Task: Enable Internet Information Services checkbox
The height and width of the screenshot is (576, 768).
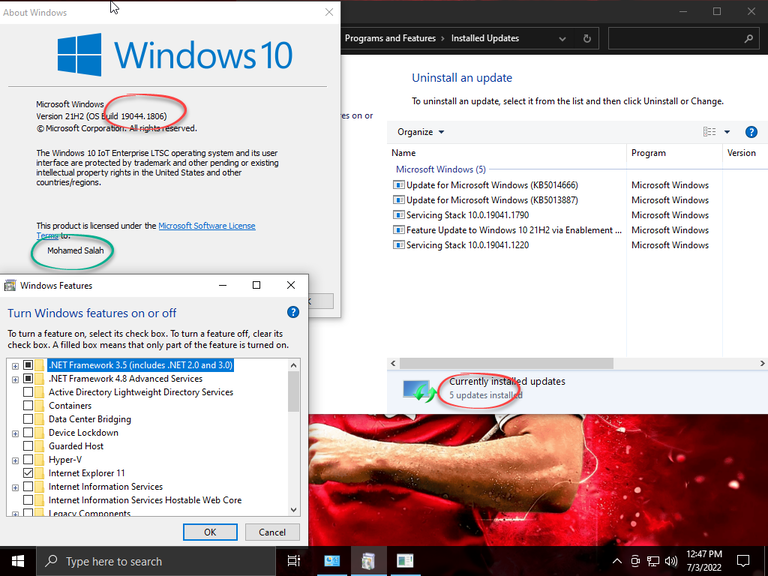Action: 28,486
